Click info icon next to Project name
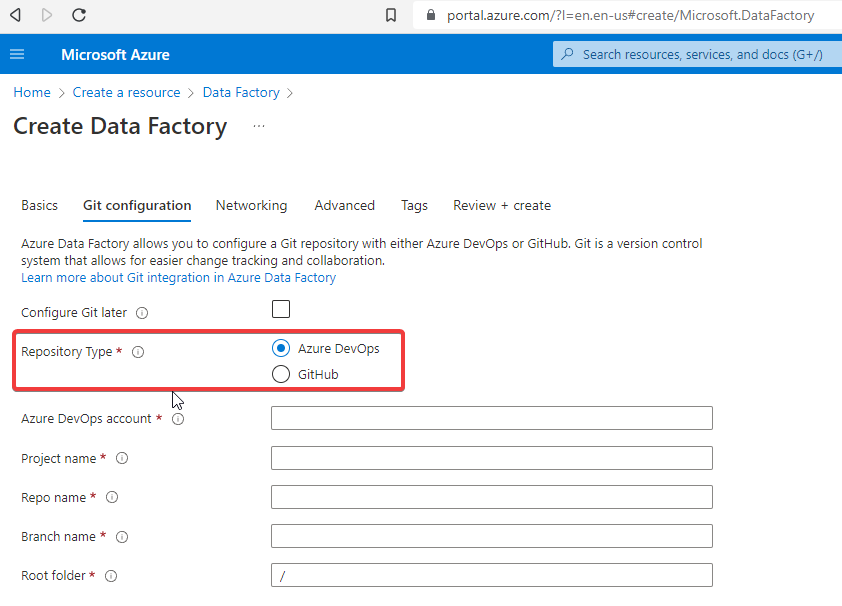This screenshot has height=606, width=842. 122,458
